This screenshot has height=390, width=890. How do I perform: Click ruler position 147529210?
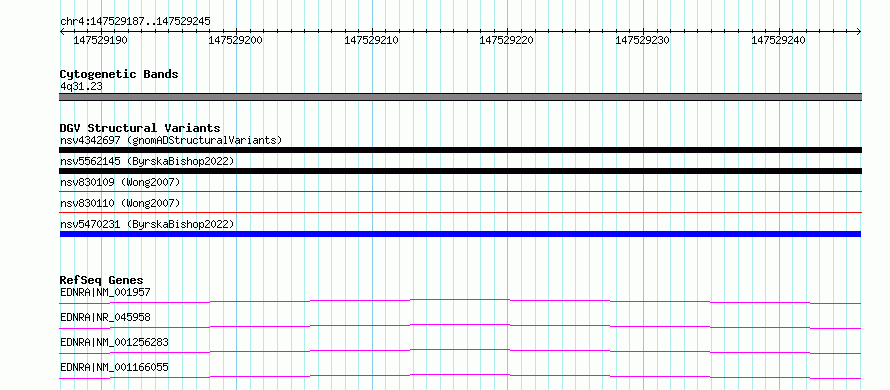pyautogui.click(x=372, y=40)
